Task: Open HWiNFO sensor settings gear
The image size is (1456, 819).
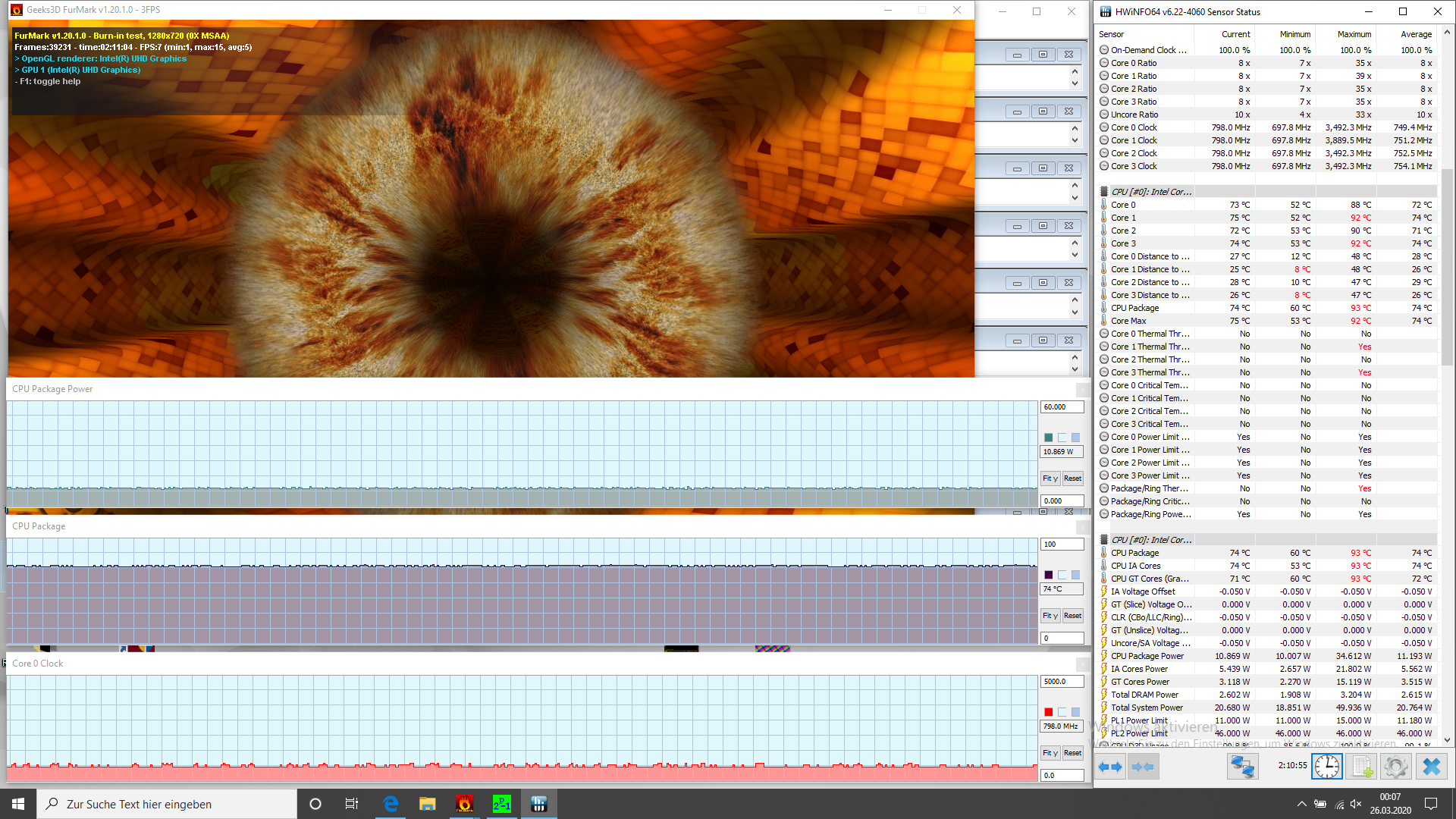Action: click(x=1395, y=767)
